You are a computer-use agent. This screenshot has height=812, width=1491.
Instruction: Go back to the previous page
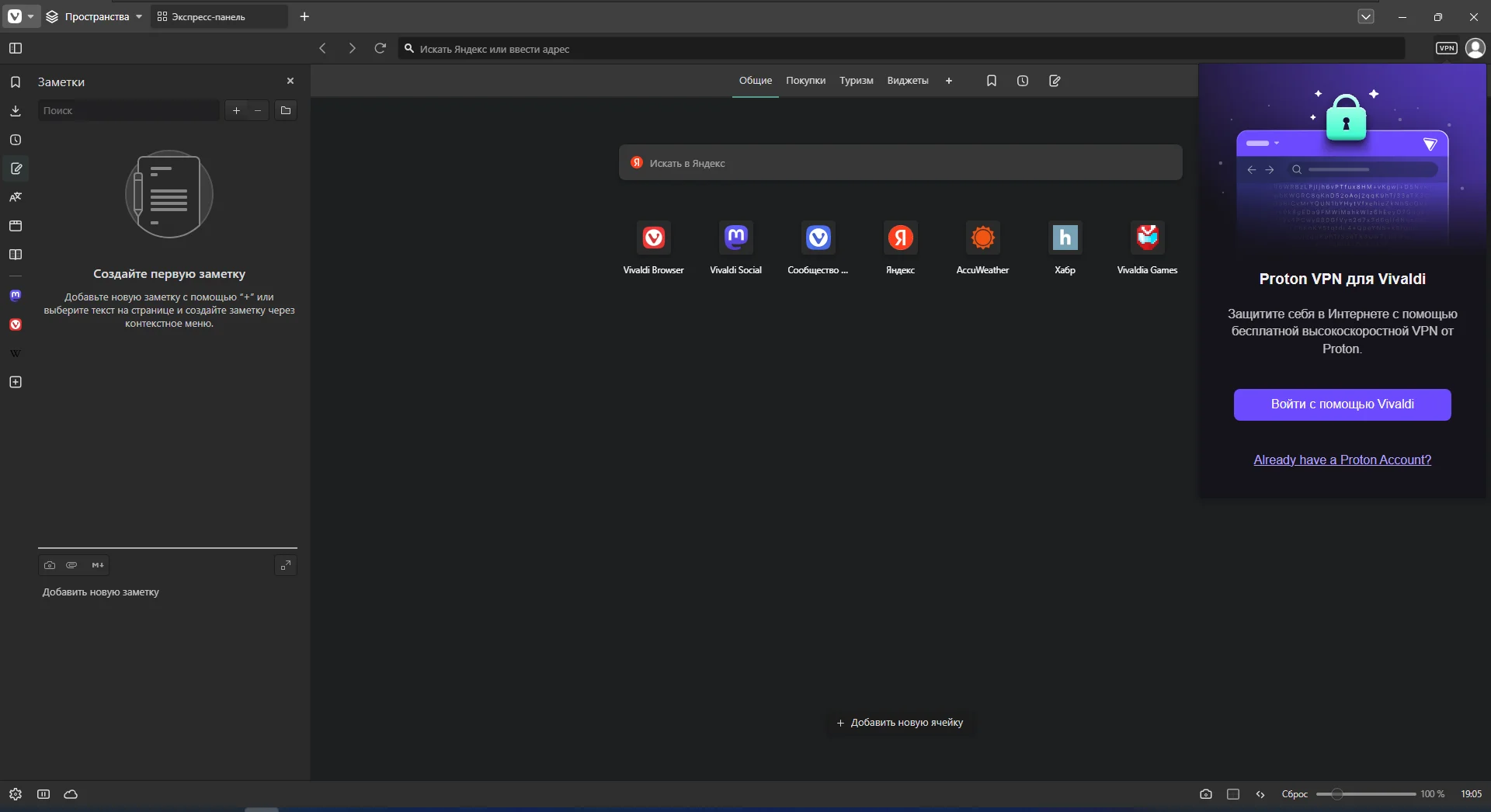click(323, 48)
